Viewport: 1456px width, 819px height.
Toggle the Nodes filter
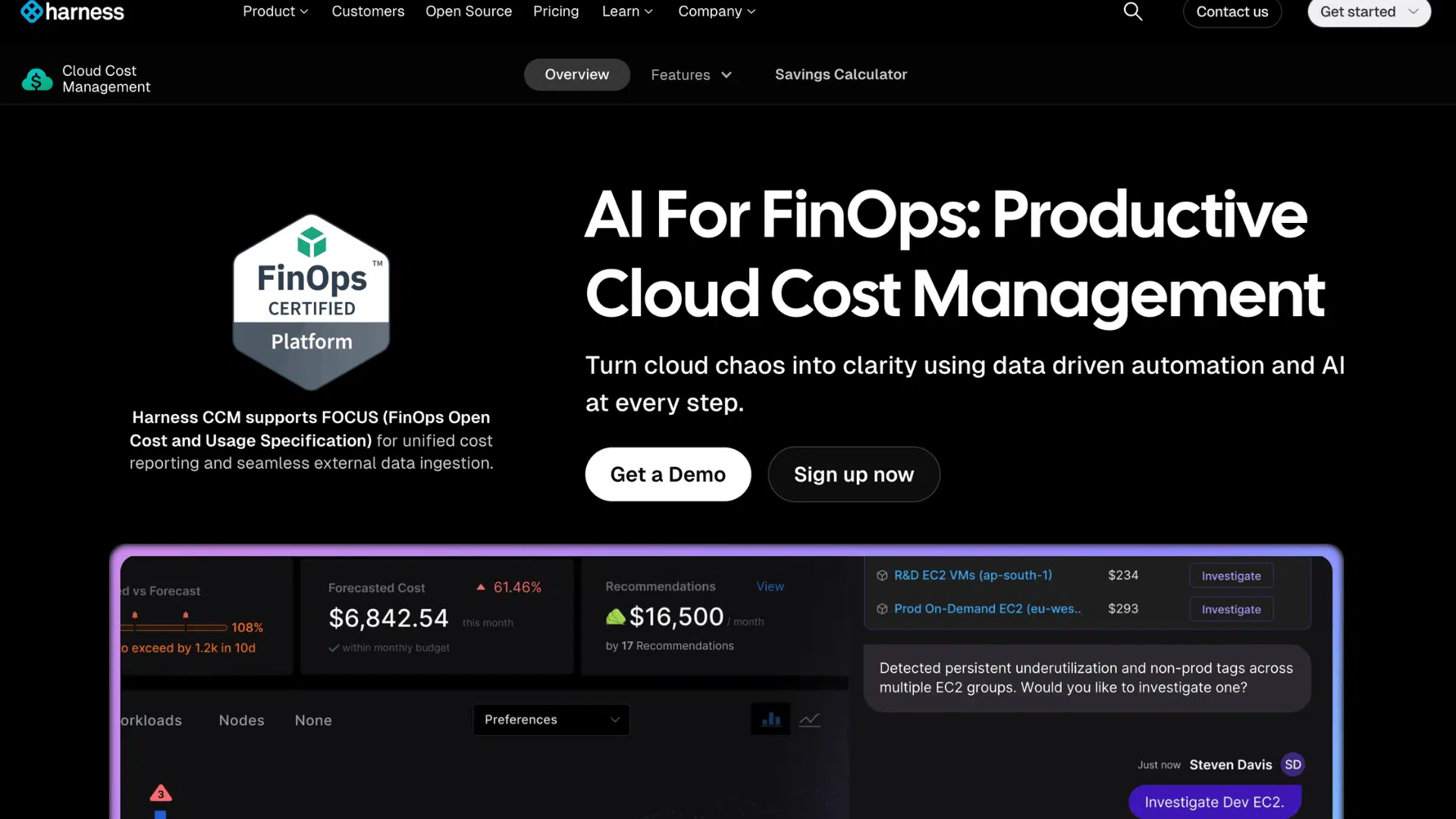pos(241,720)
